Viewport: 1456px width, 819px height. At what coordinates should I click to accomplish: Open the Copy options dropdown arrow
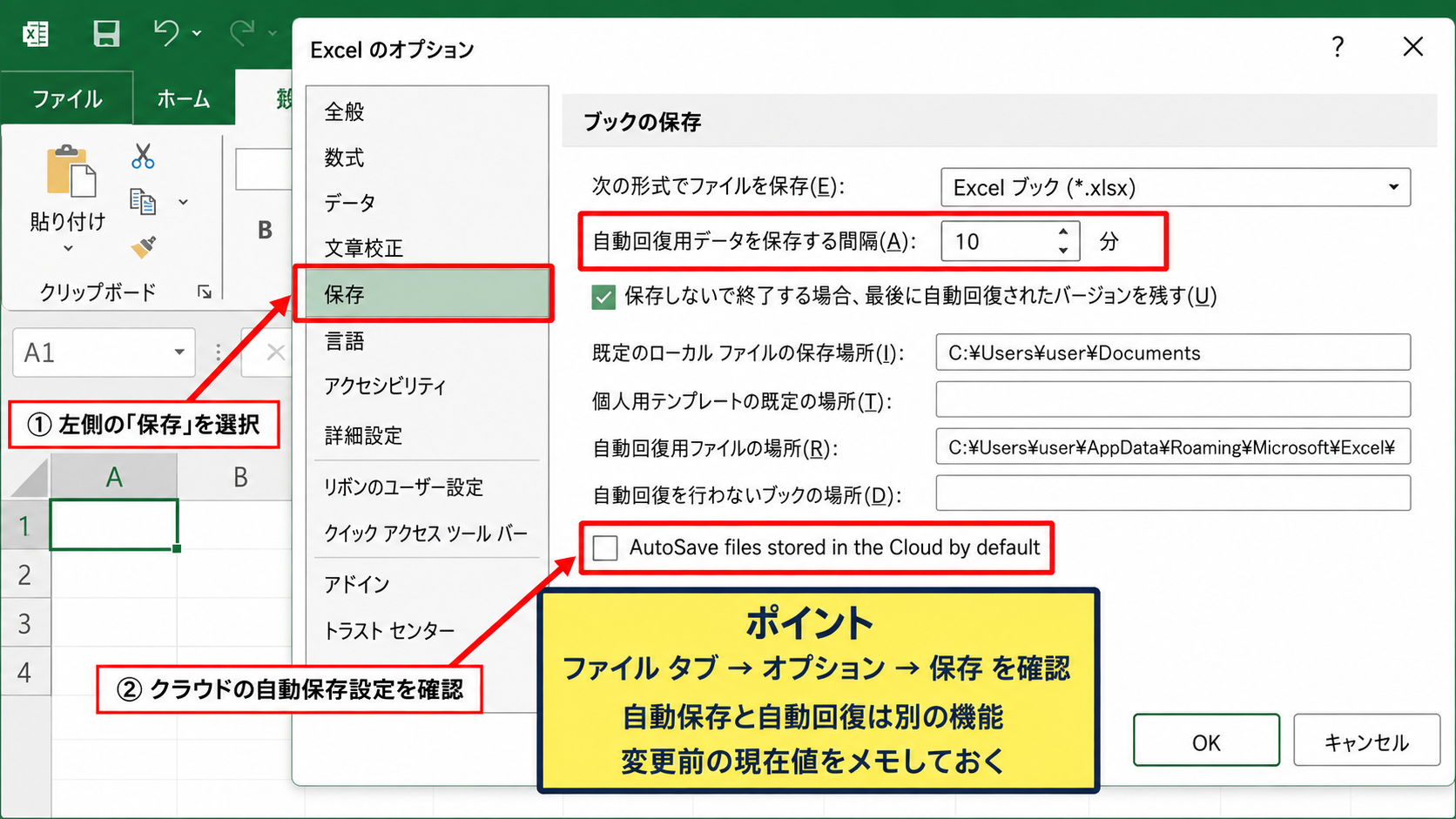183,202
